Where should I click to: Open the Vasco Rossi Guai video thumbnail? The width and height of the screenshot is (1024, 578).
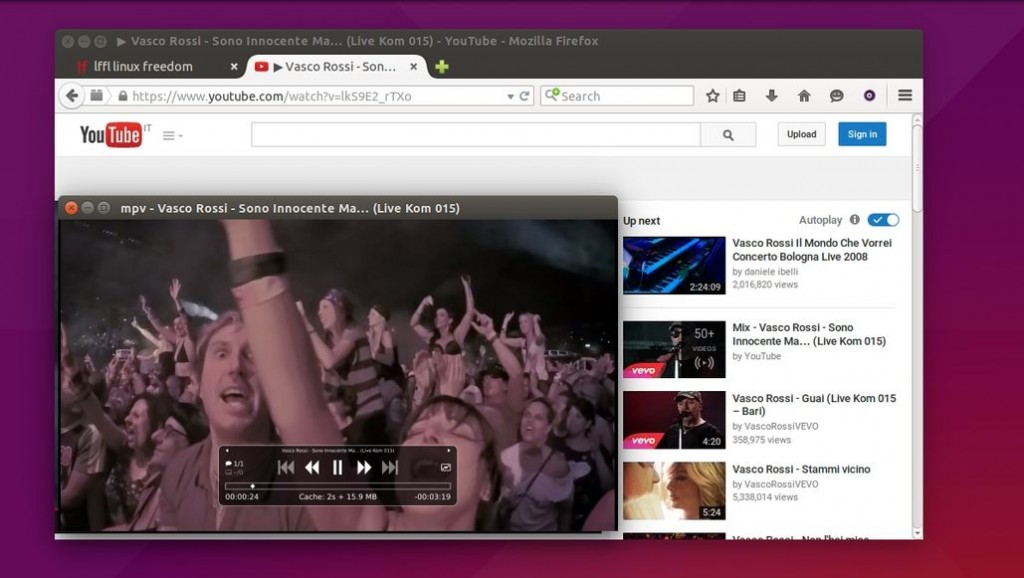tap(673, 419)
